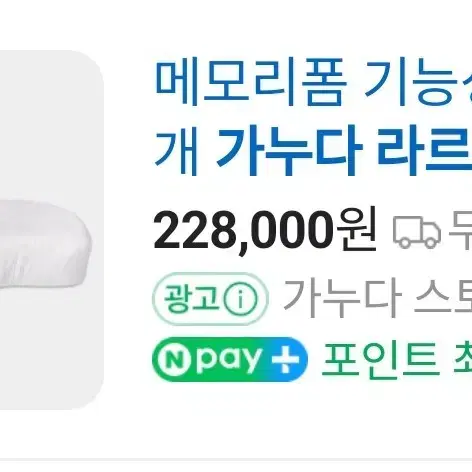Click the 포인트 word next to Npay badge

(380, 360)
